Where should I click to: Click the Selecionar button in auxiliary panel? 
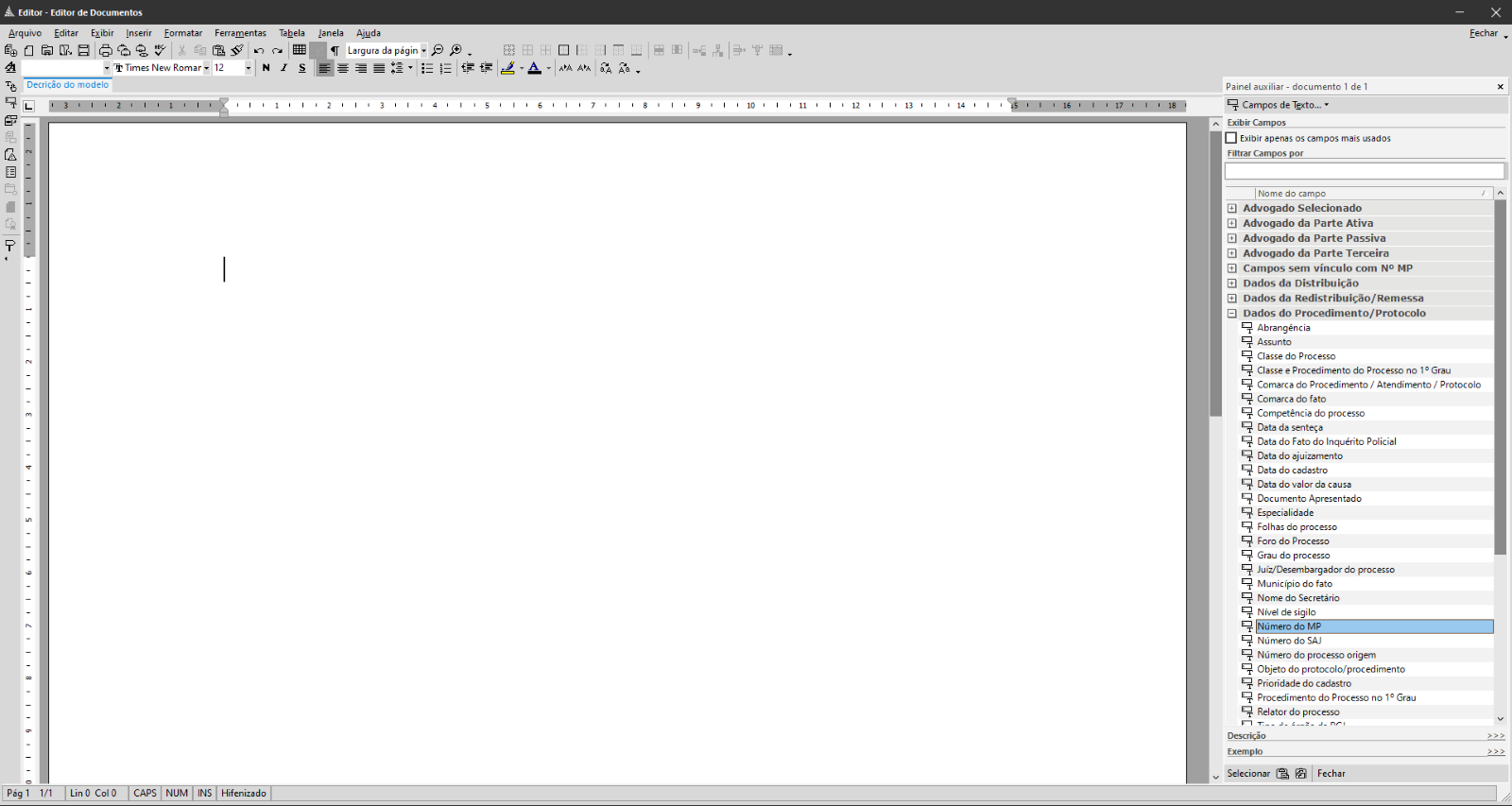coord(1248,773)
